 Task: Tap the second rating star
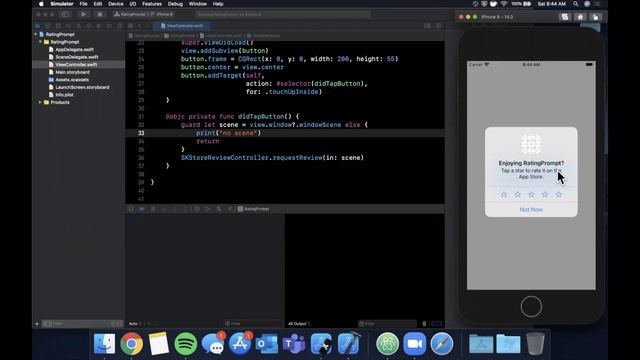click(x=518, y=195)
